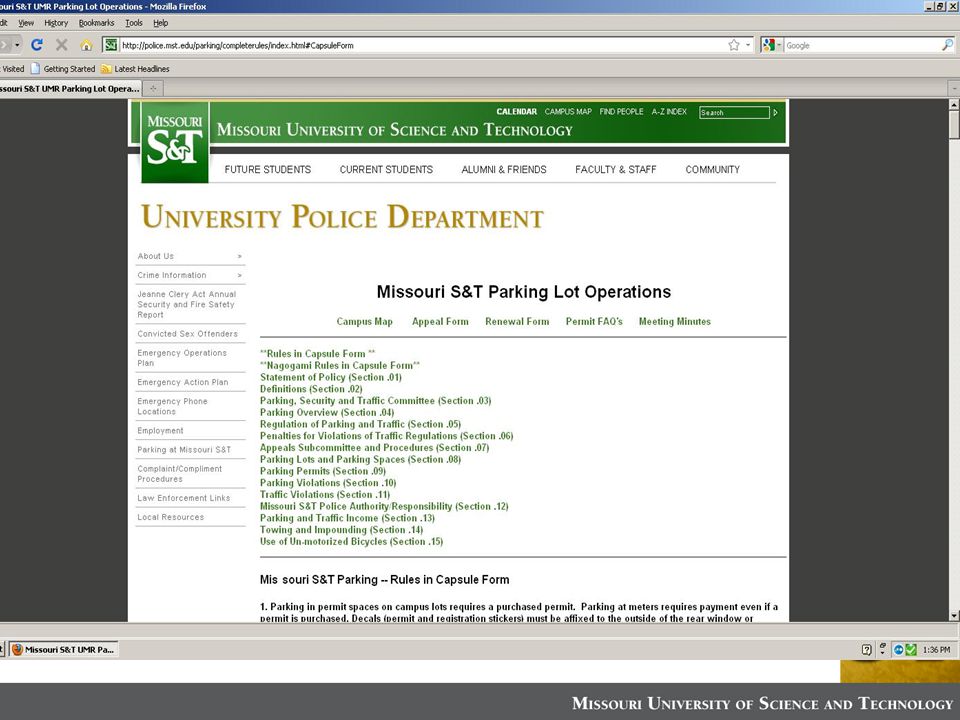Image resolution: width=960 pixels, height=720 pixels.
Task: Open the Meeting Minutes link
Action: [675, 321]
